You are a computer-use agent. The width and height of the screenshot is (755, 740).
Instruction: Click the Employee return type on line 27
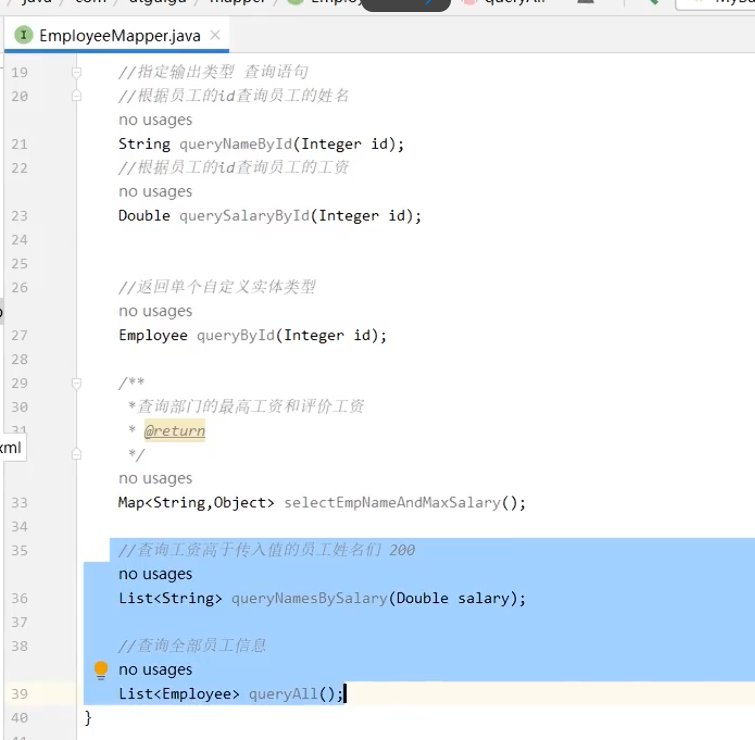[x=153, y=335]
